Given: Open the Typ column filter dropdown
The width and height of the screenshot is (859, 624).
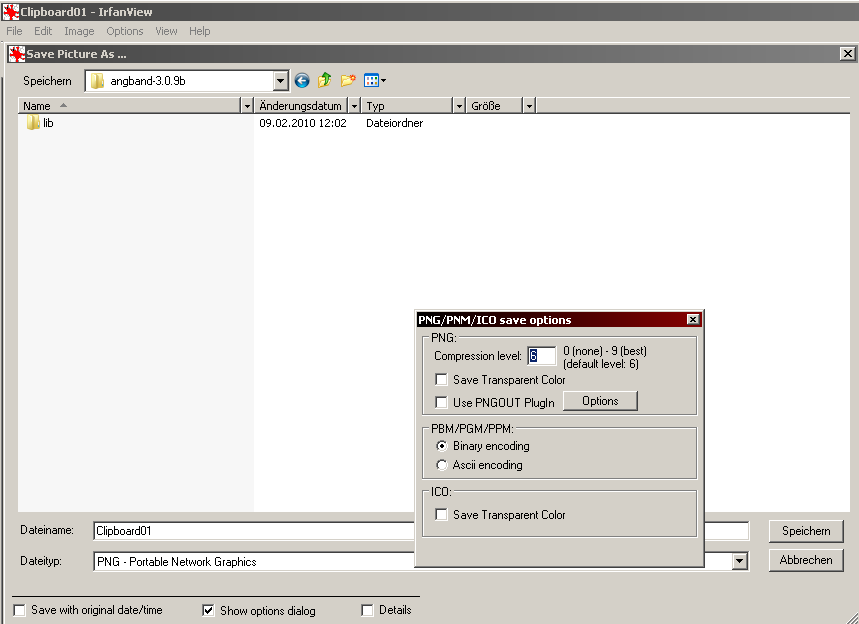Looking at the screenshot, I should (x=459, y=105).
